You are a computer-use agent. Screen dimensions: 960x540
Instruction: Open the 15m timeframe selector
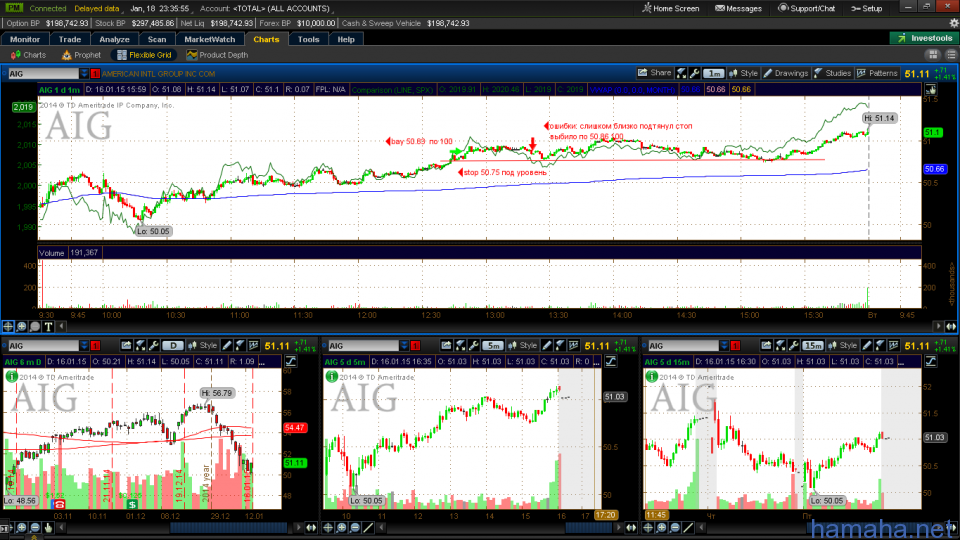pyautogui.click(x=813, y=346)
